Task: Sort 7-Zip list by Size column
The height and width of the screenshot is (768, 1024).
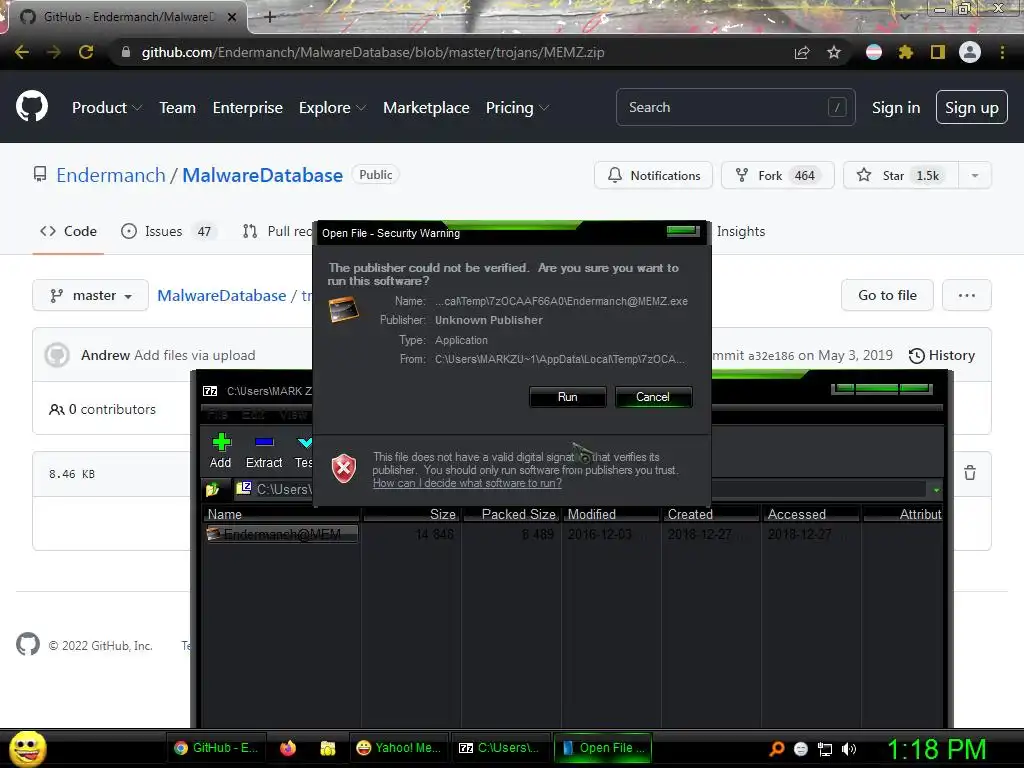Action: click(x=411, y=514)
